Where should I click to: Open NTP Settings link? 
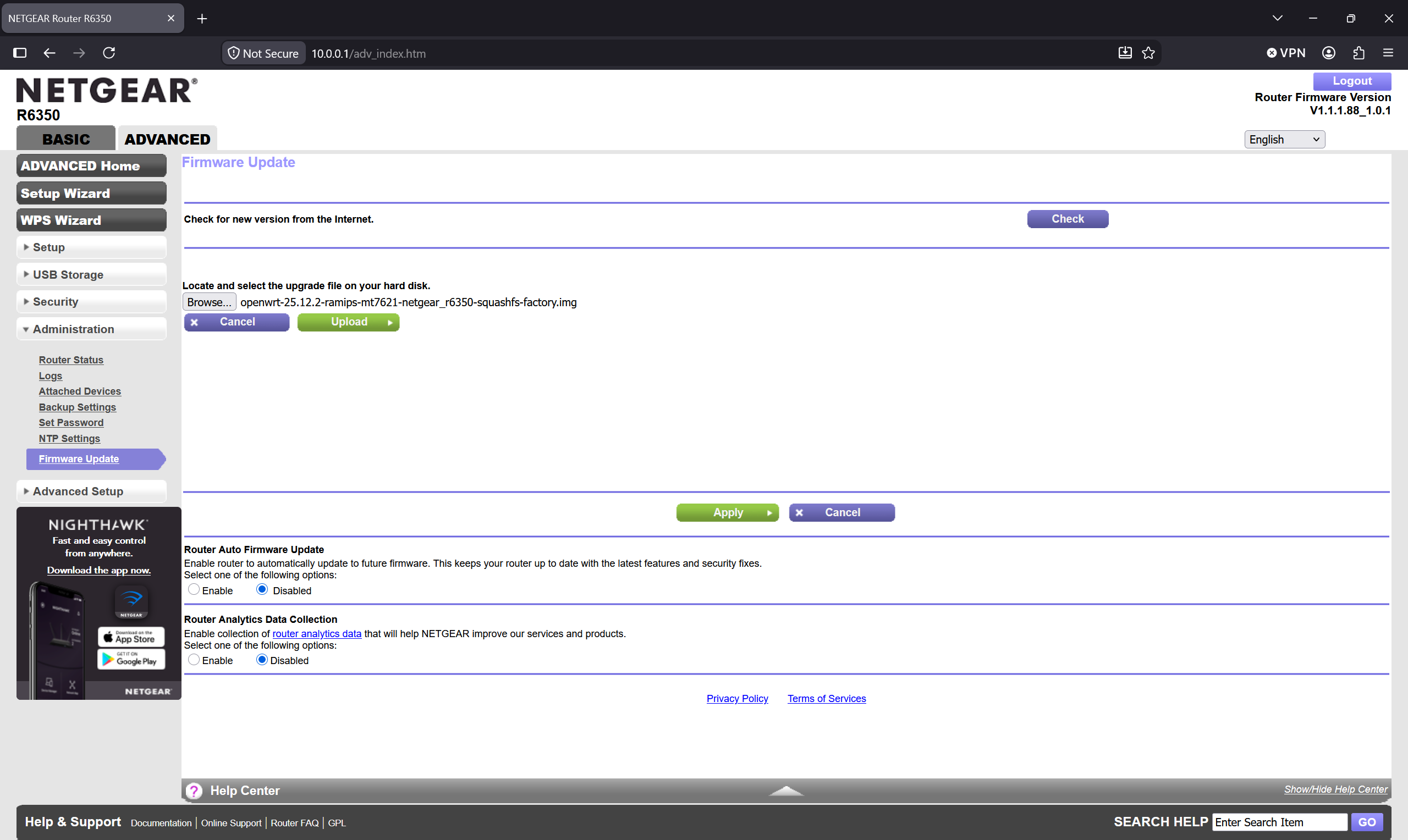[x=70, y=439]
